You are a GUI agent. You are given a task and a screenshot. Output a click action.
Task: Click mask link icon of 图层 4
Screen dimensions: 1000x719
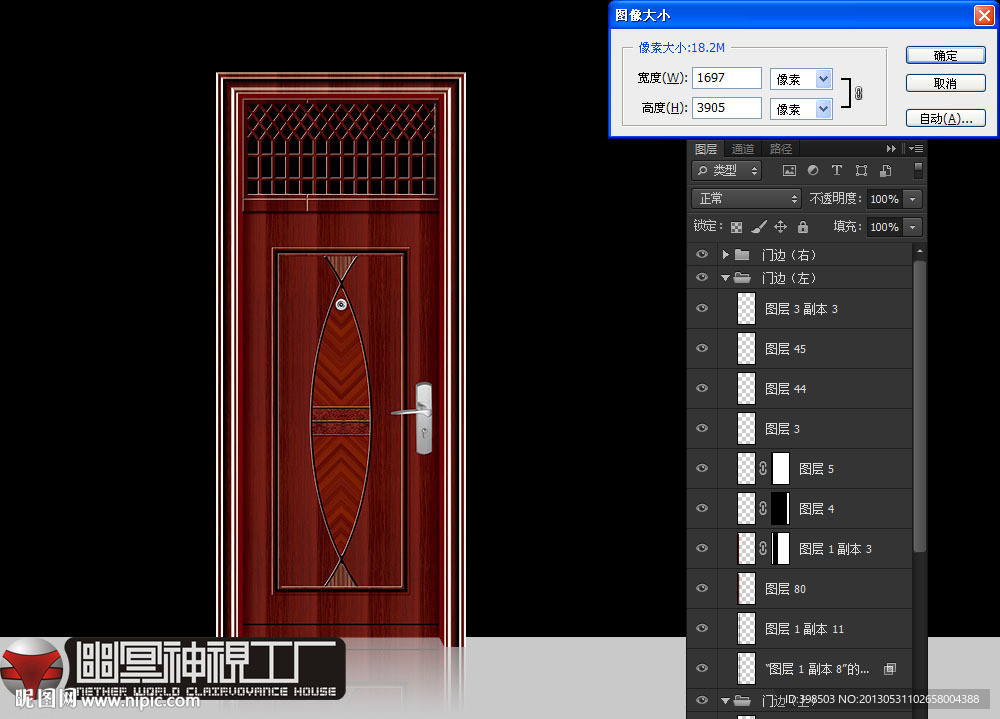tap(763, 508)
